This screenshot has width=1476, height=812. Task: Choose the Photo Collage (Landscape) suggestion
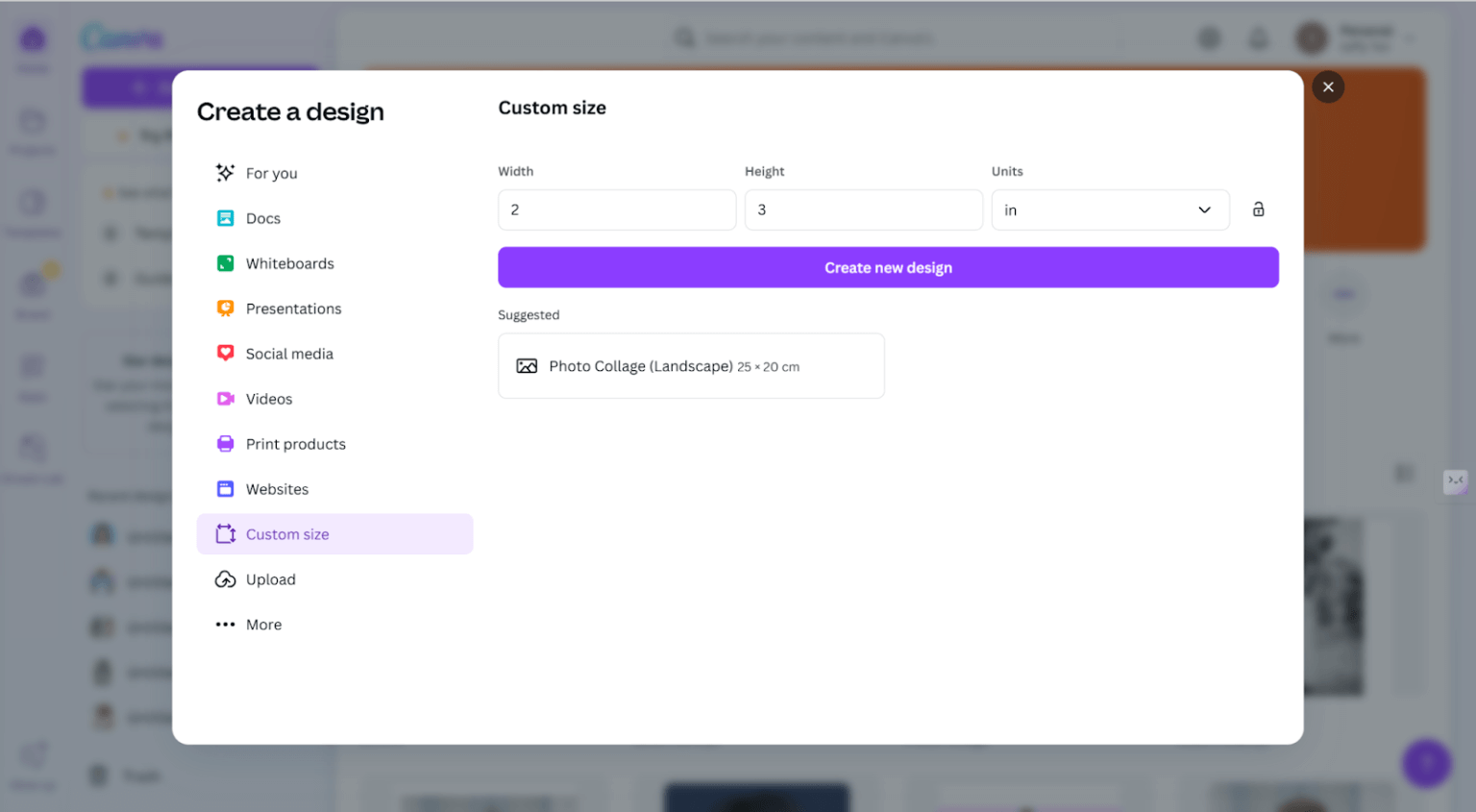click(690, 366)
